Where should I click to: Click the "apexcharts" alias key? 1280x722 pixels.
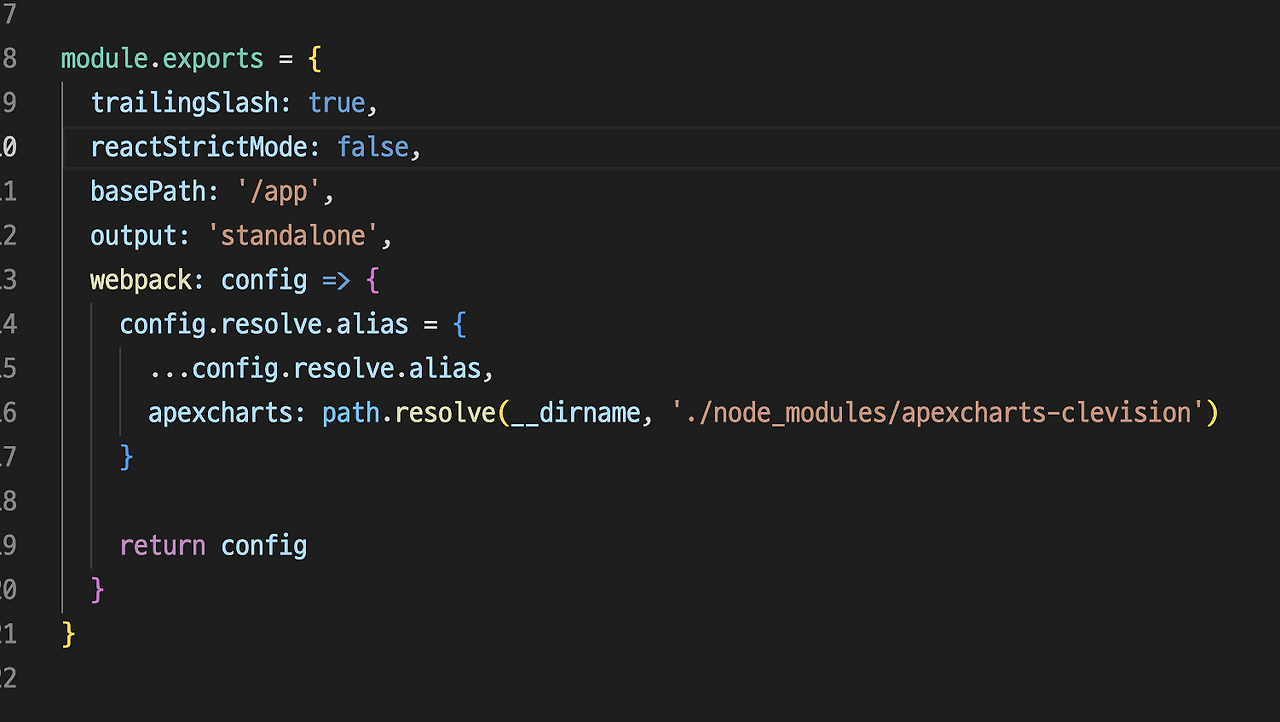pyautogui.click(x=221, y=412)
